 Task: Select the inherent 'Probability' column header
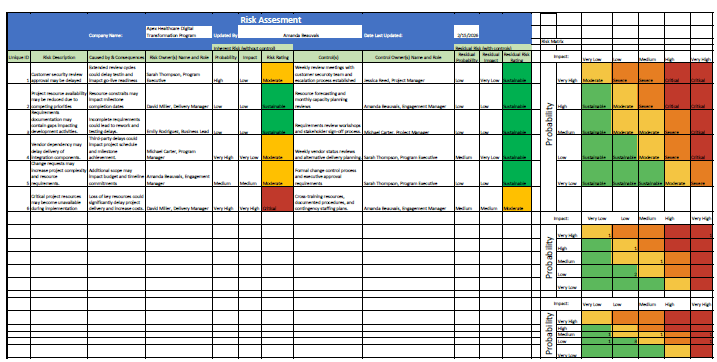pyautogui.click(x=225, y=57)
